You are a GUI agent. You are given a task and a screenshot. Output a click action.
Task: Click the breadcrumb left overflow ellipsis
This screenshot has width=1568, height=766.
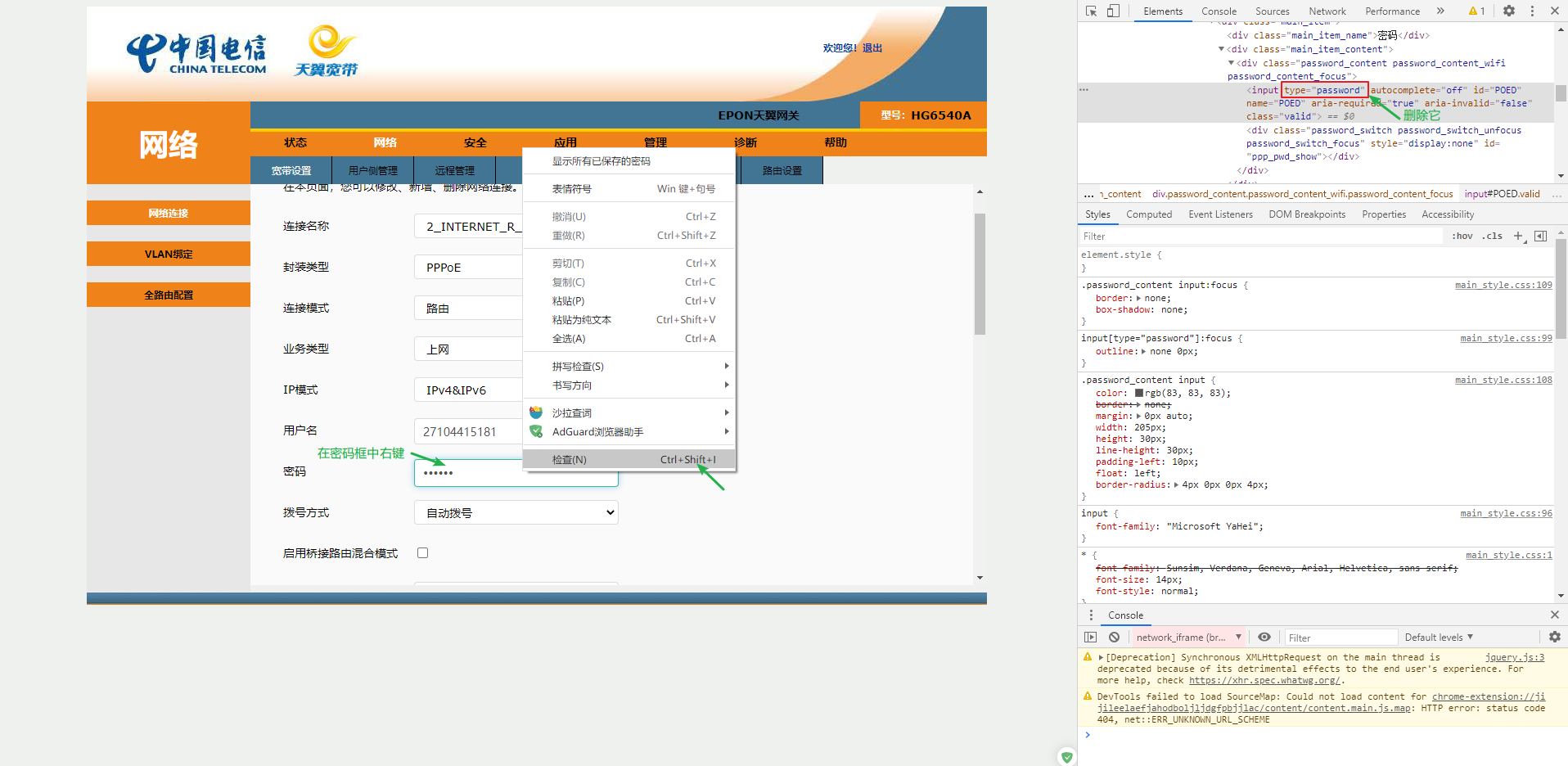(1088, 195)
